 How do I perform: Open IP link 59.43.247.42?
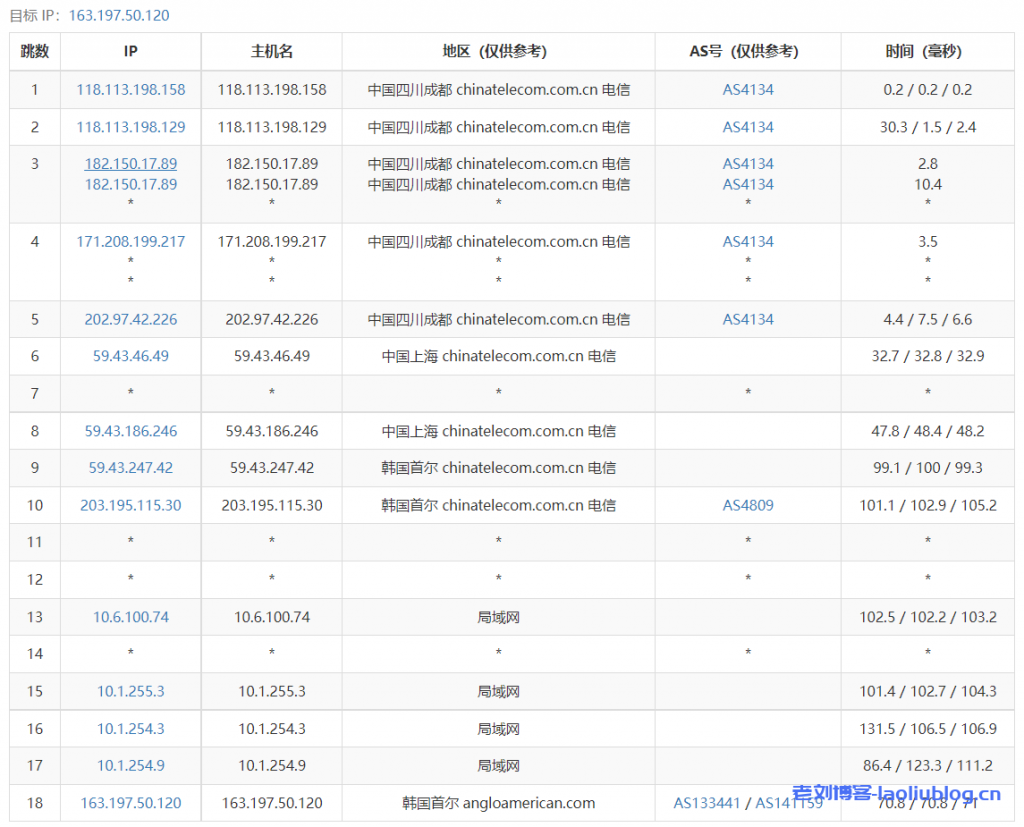pyautogui.click(x=131, y=468)
